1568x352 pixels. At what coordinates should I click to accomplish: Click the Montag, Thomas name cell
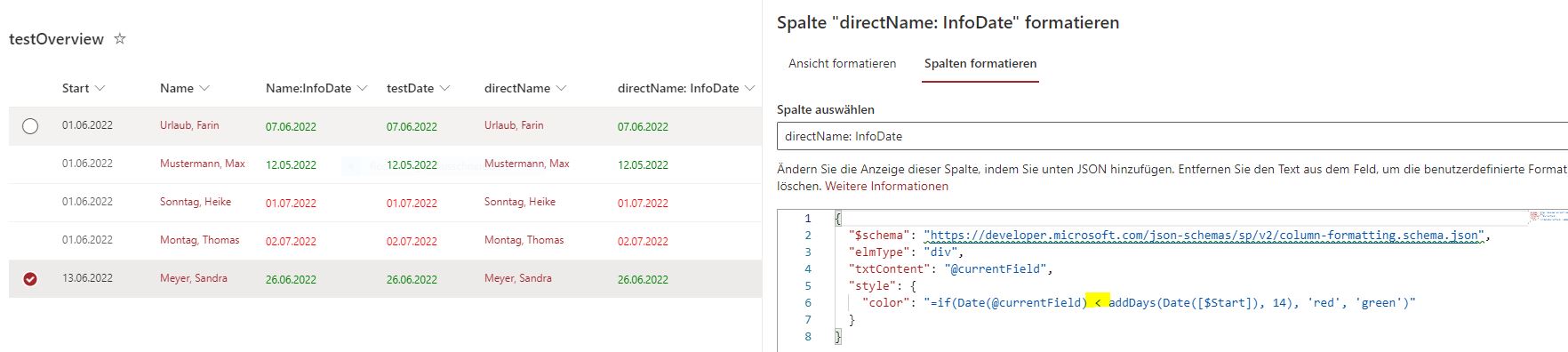pyautogui.click(x=199, y=240)
